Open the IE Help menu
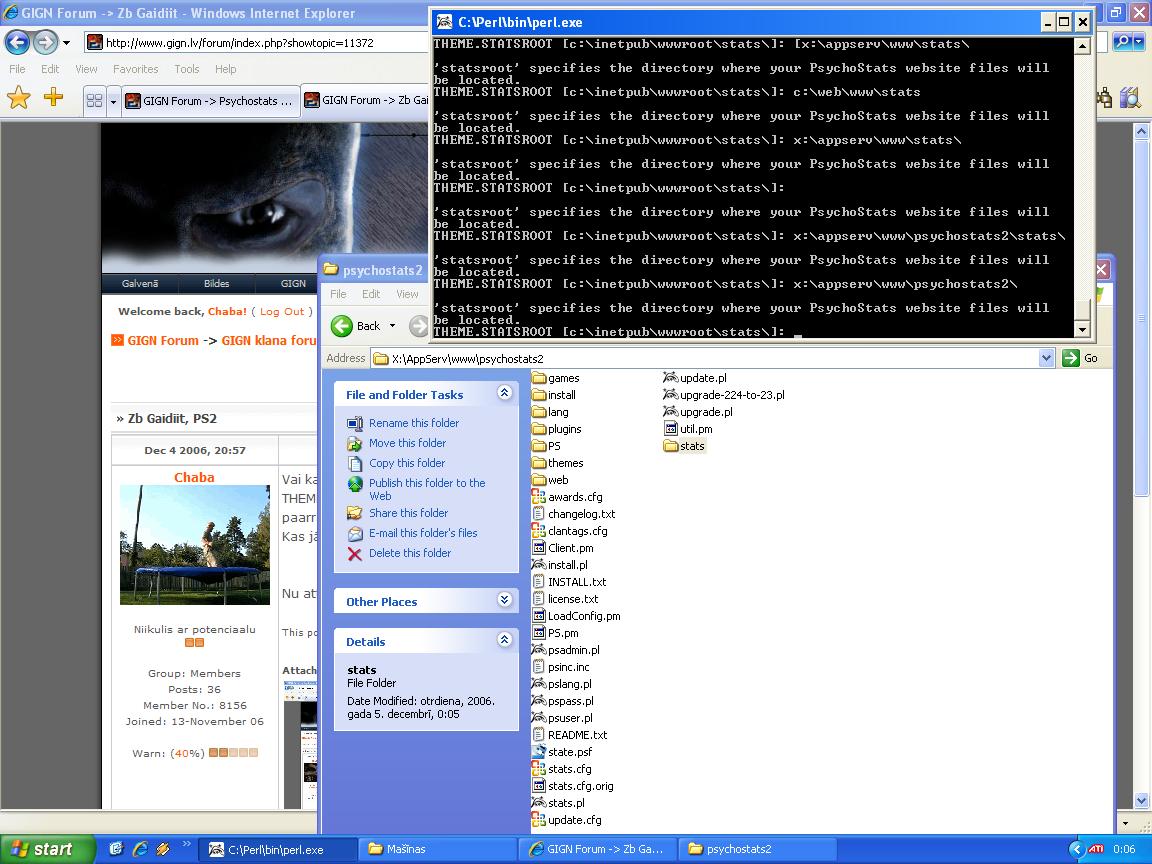This screenshot has width=1152, height=864. (x=226, y=68)
